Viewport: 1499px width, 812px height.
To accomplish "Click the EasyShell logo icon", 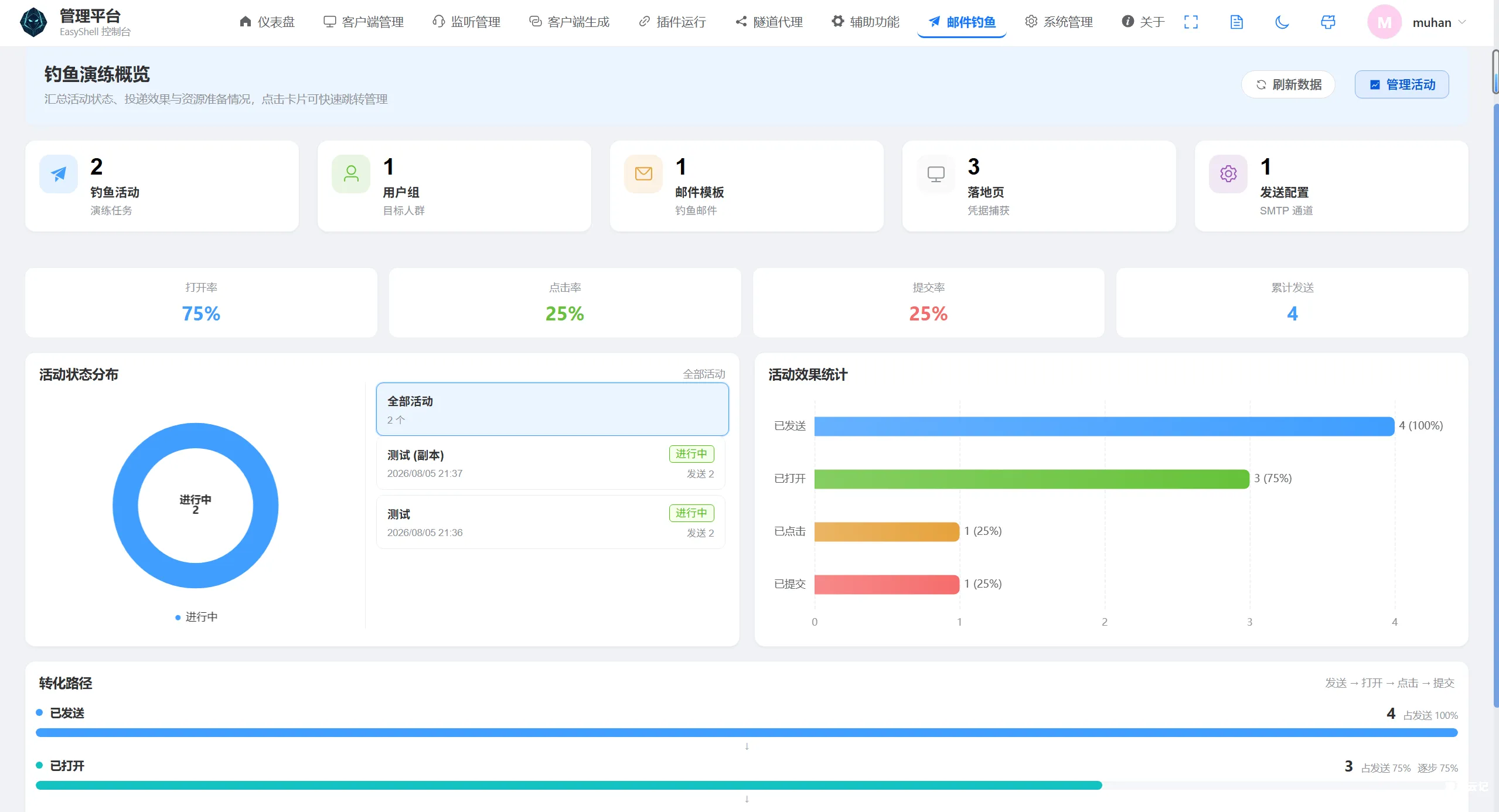I will pyautogui.click(x=33, y=22).
